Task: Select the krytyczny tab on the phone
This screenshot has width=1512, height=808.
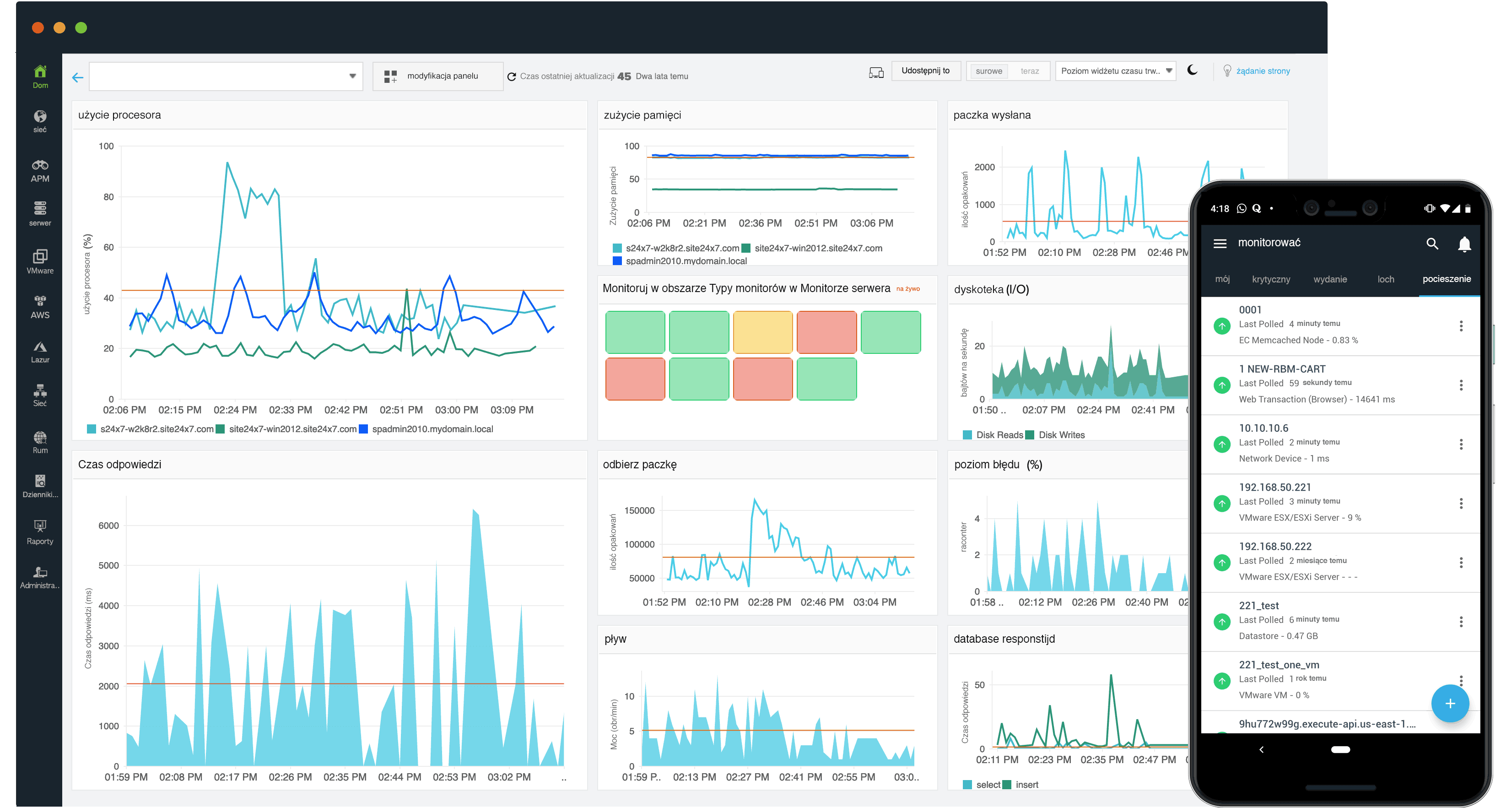Action: pos(1271,279)
